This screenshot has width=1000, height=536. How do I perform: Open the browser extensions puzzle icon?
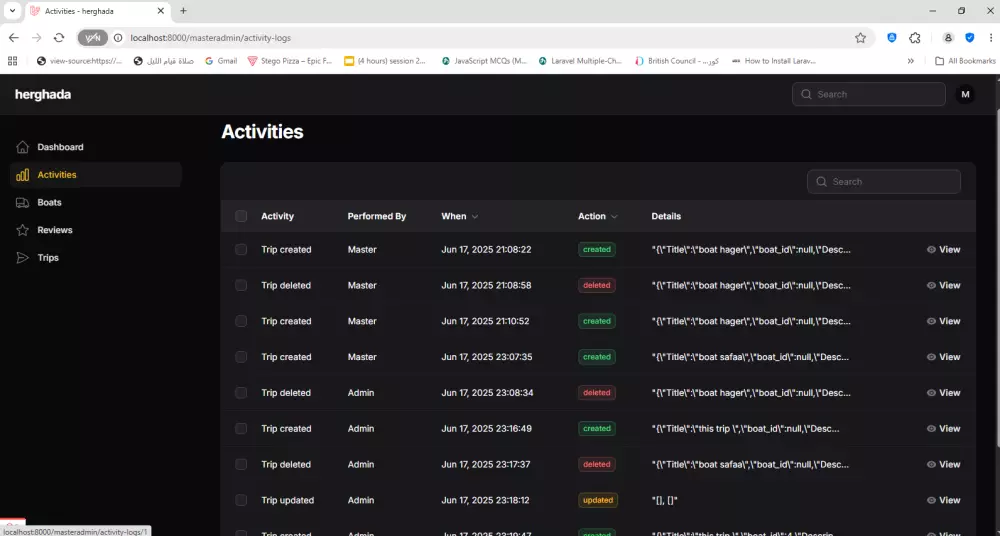click(915, 38)
